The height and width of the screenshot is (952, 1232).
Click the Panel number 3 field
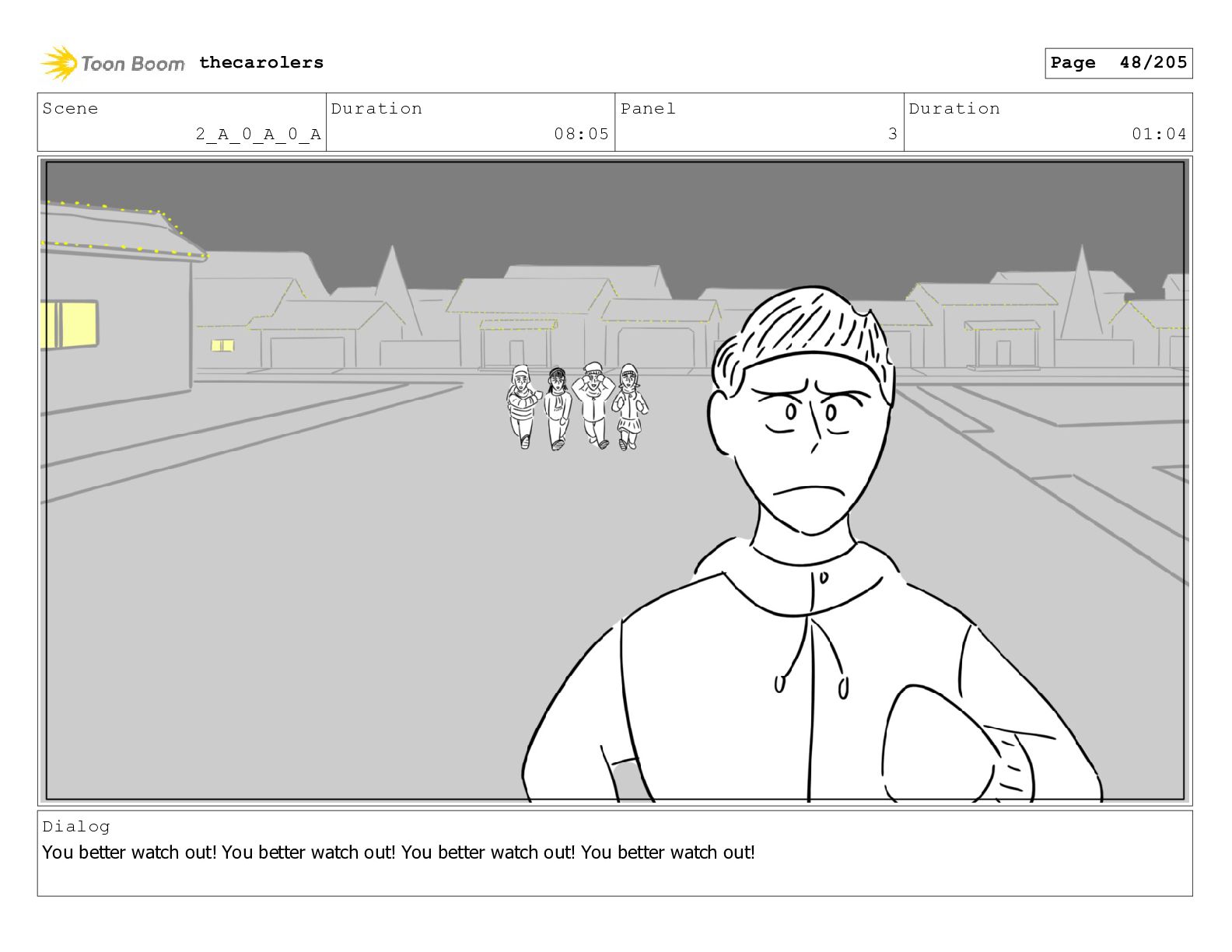pos(893,134)
